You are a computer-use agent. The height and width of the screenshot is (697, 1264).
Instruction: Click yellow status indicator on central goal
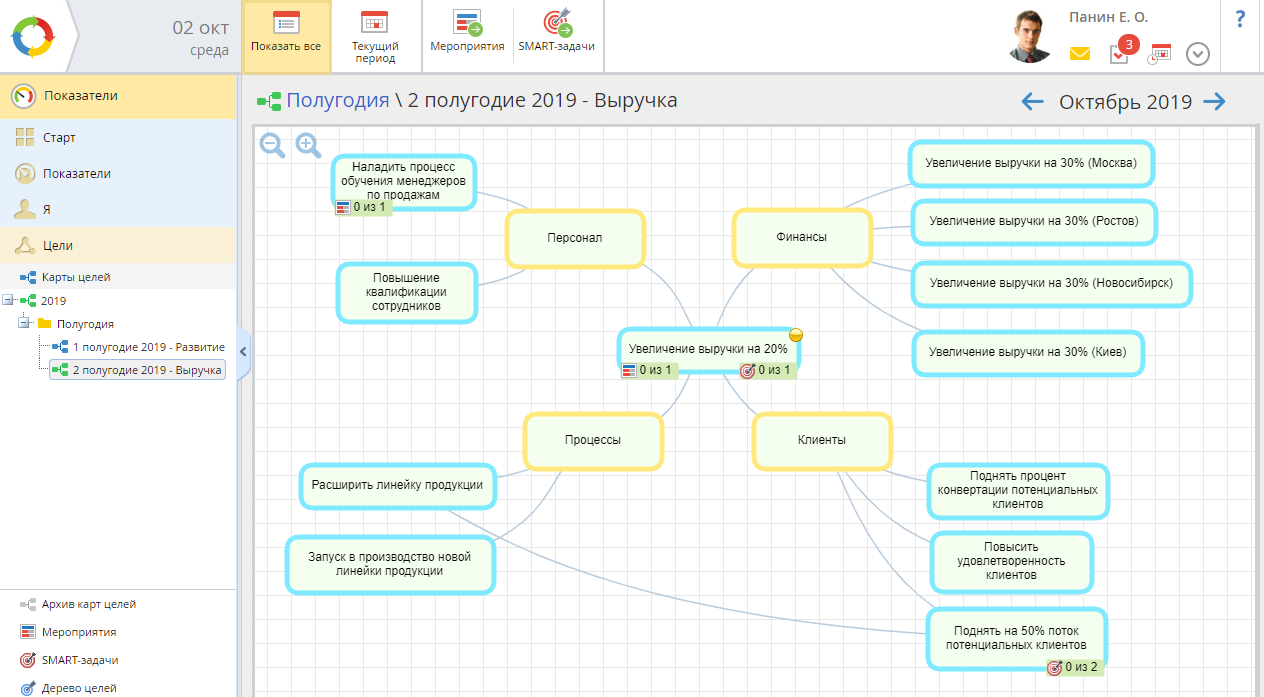pos(796,335)
